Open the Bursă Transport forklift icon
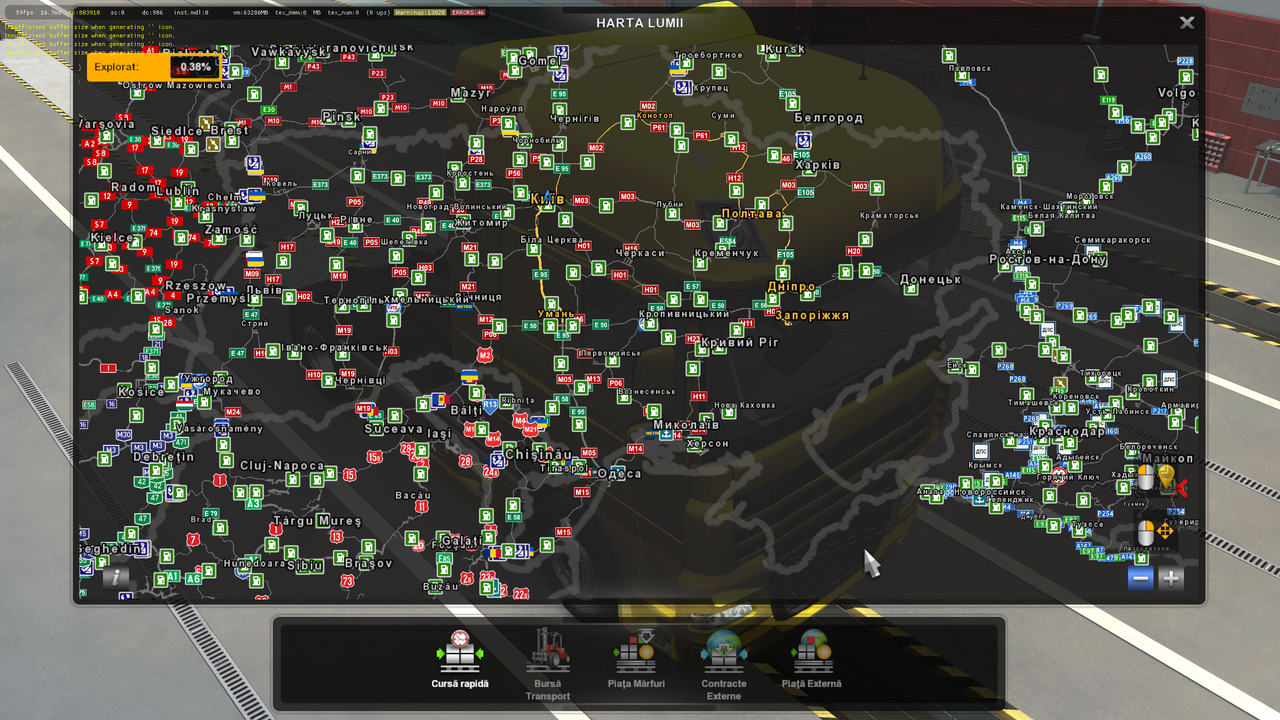This screenshot has height=720, width=1280. pyautogui.click(x=547, y=652)
